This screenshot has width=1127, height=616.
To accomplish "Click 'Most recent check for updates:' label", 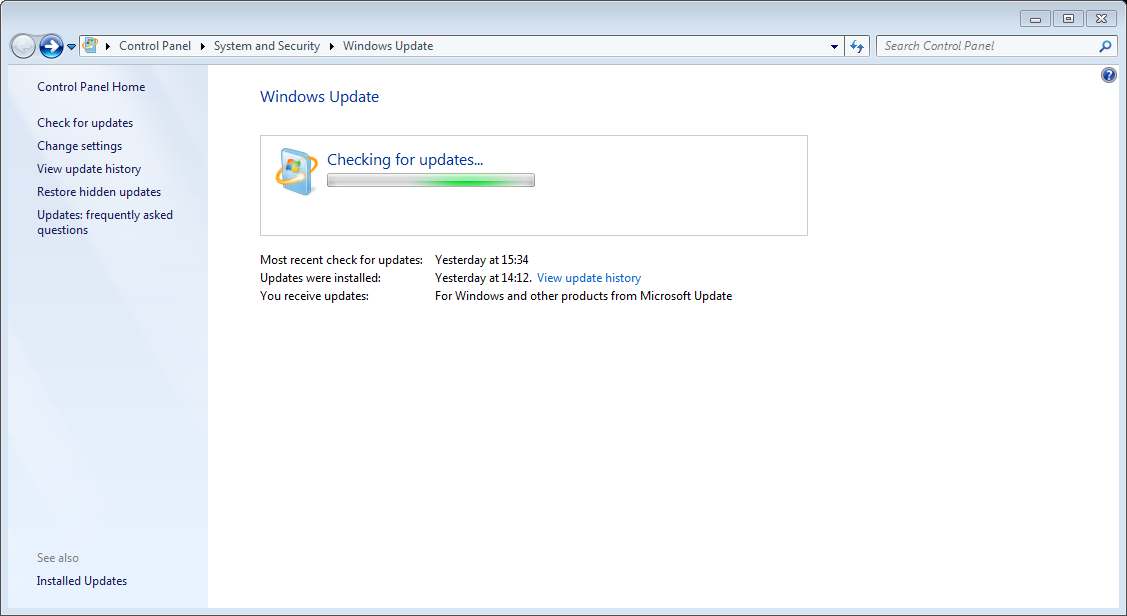I will point(341,260).
